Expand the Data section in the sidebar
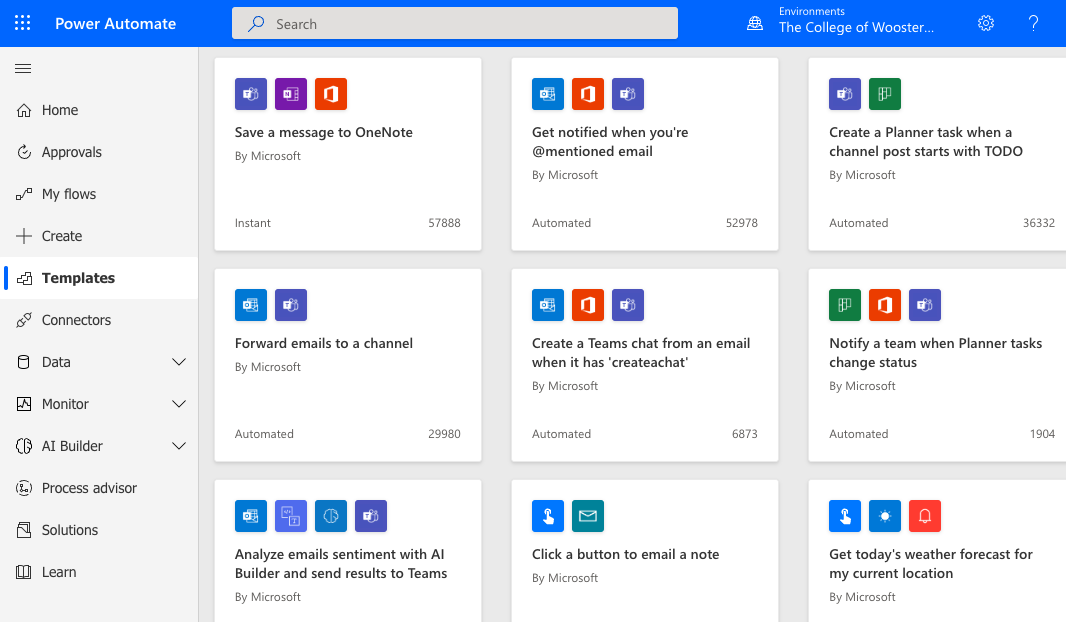The image size is (1066, 622). 179,362
